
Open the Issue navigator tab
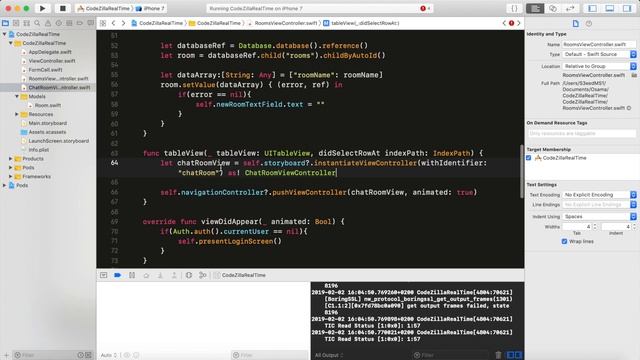[48, 23]
